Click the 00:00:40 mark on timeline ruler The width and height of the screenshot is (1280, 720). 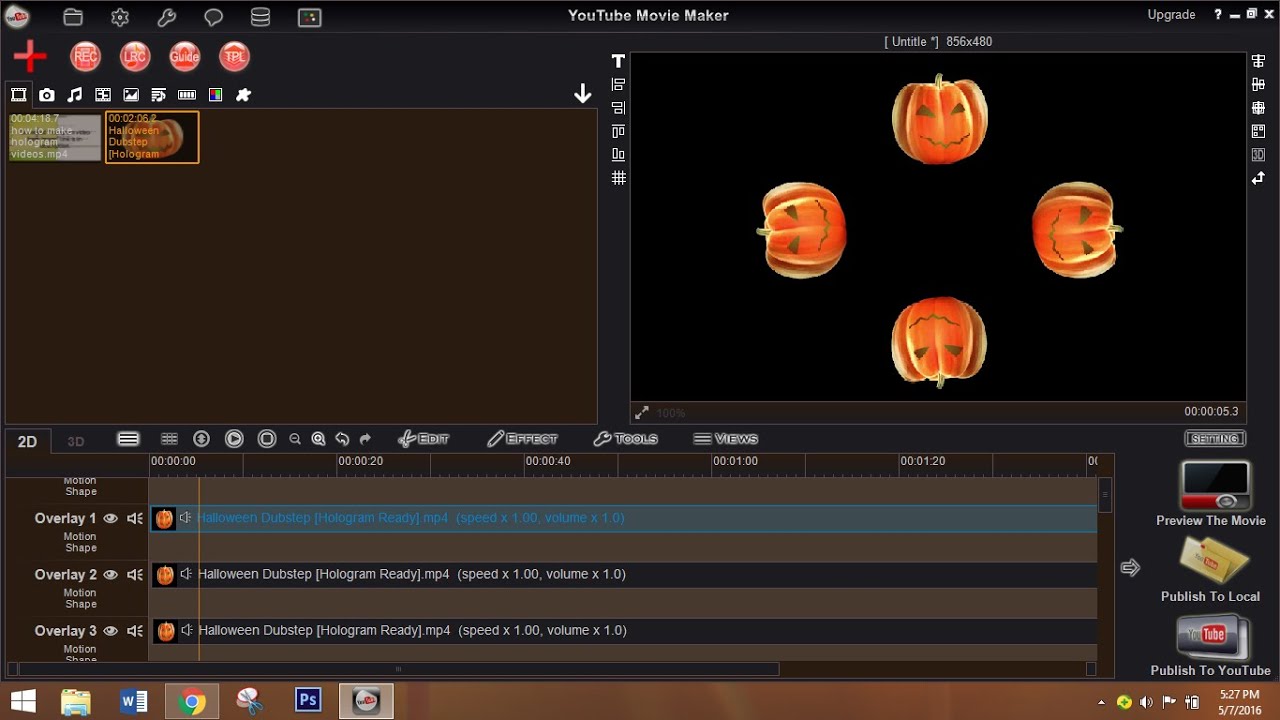(548, 461)
